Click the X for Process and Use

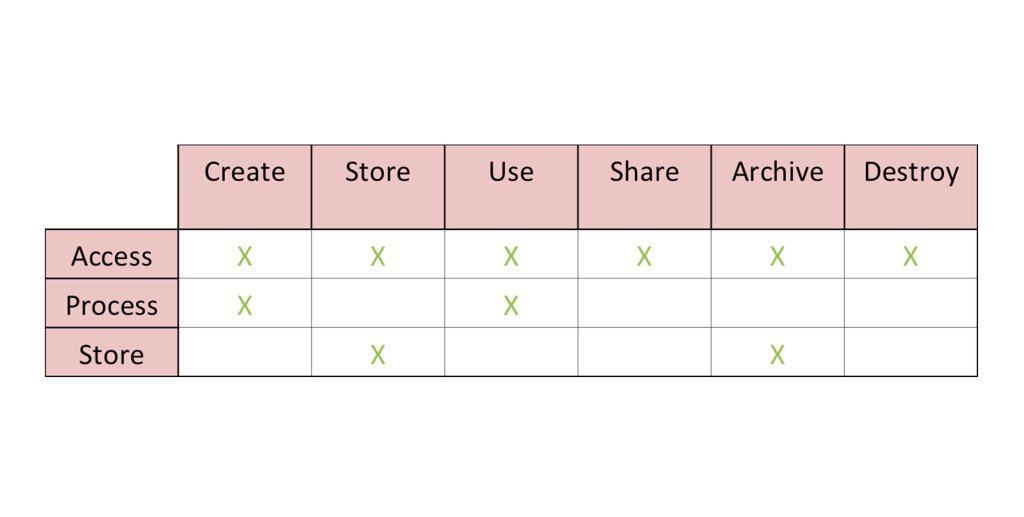tap(511, 306)
